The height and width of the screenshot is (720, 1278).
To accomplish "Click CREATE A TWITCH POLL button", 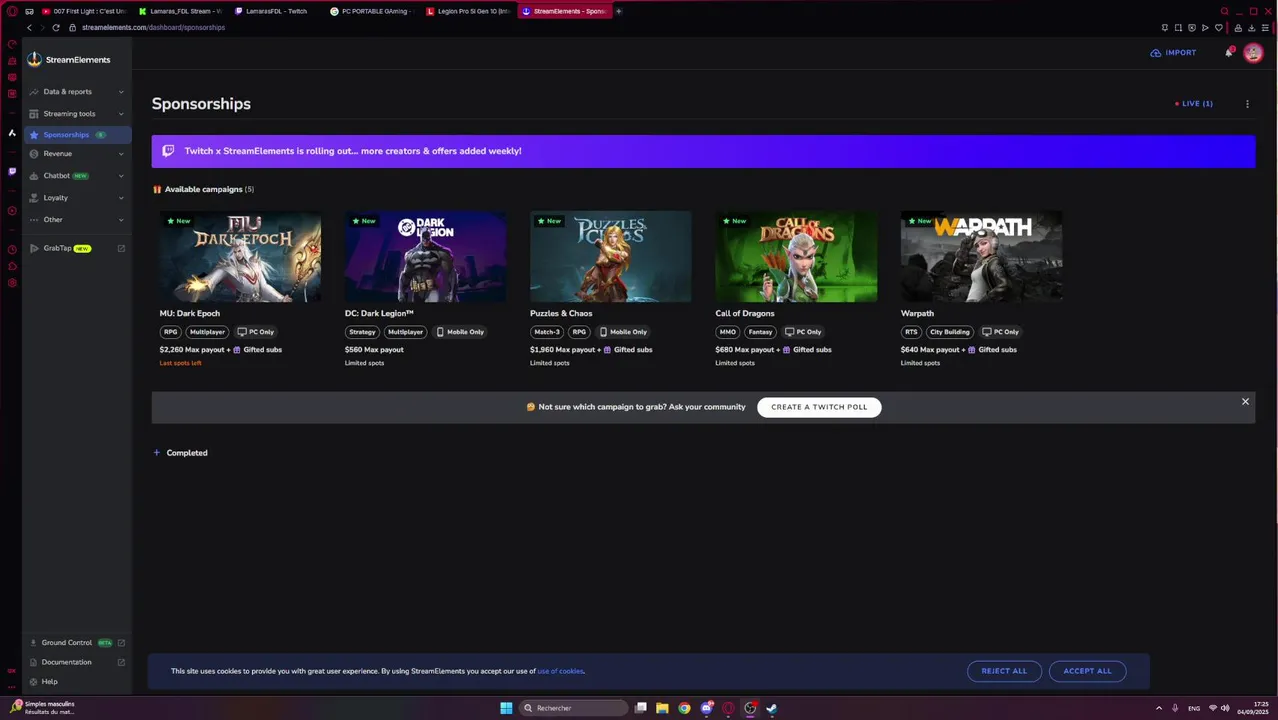I will click(819, 407).
